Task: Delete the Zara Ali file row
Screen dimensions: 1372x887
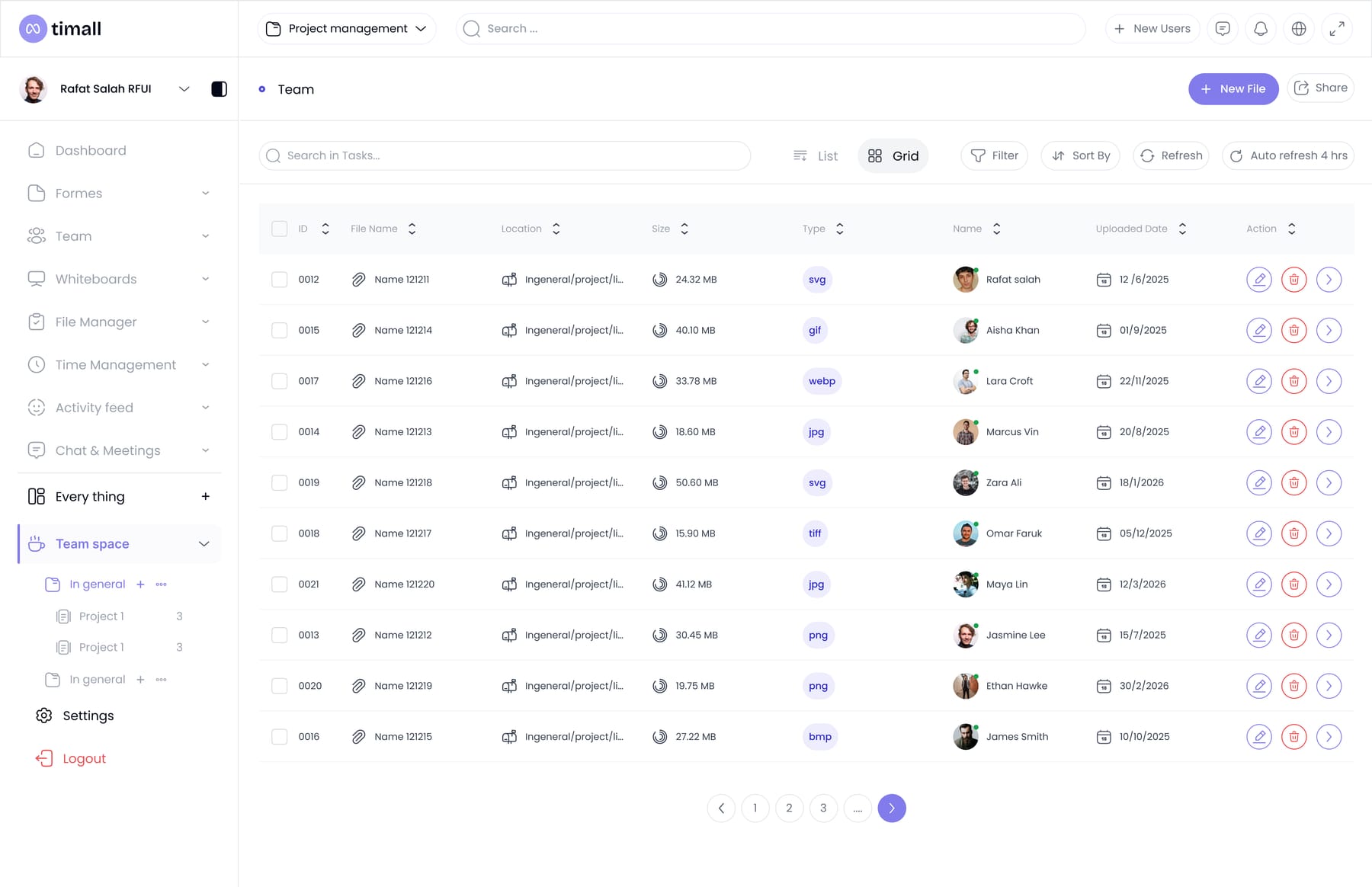Action: pyautogui.click(x=1293, y=483)
